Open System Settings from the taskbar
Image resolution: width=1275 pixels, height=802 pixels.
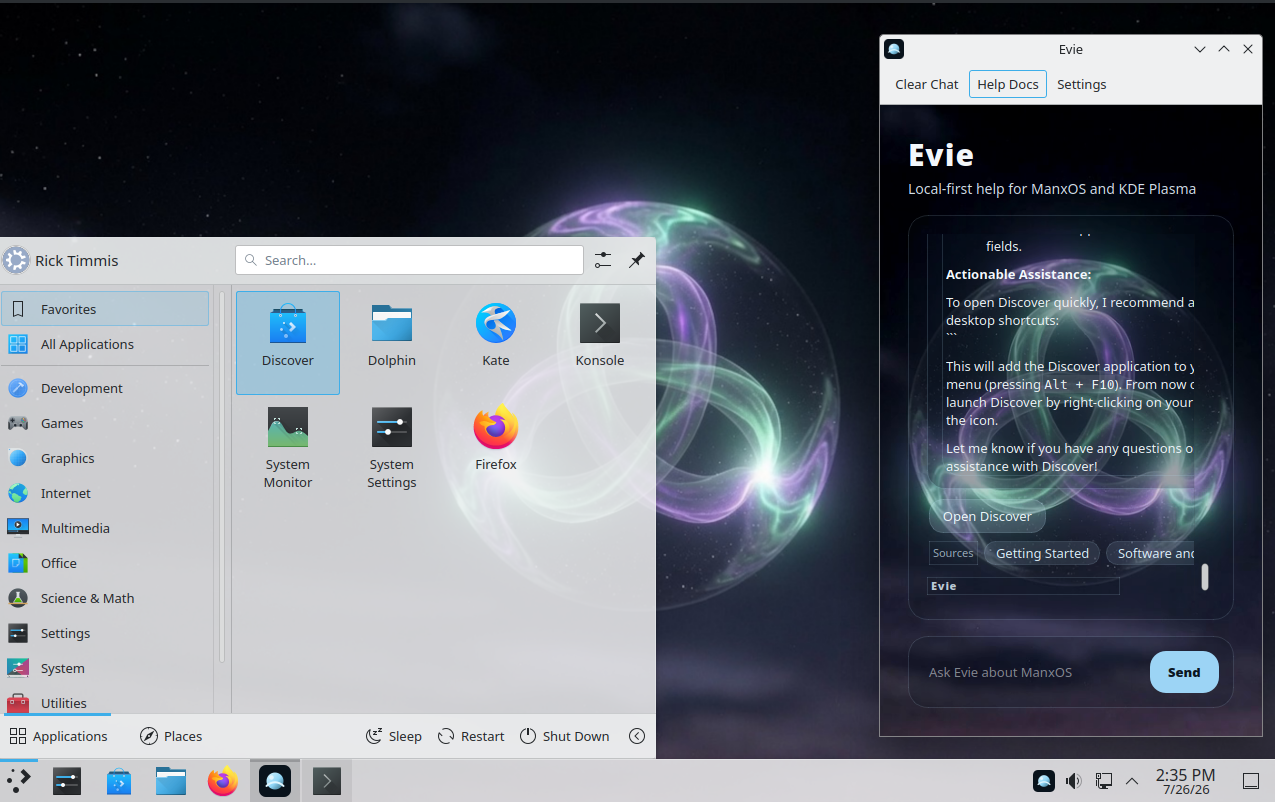click(x=67, y=781)
